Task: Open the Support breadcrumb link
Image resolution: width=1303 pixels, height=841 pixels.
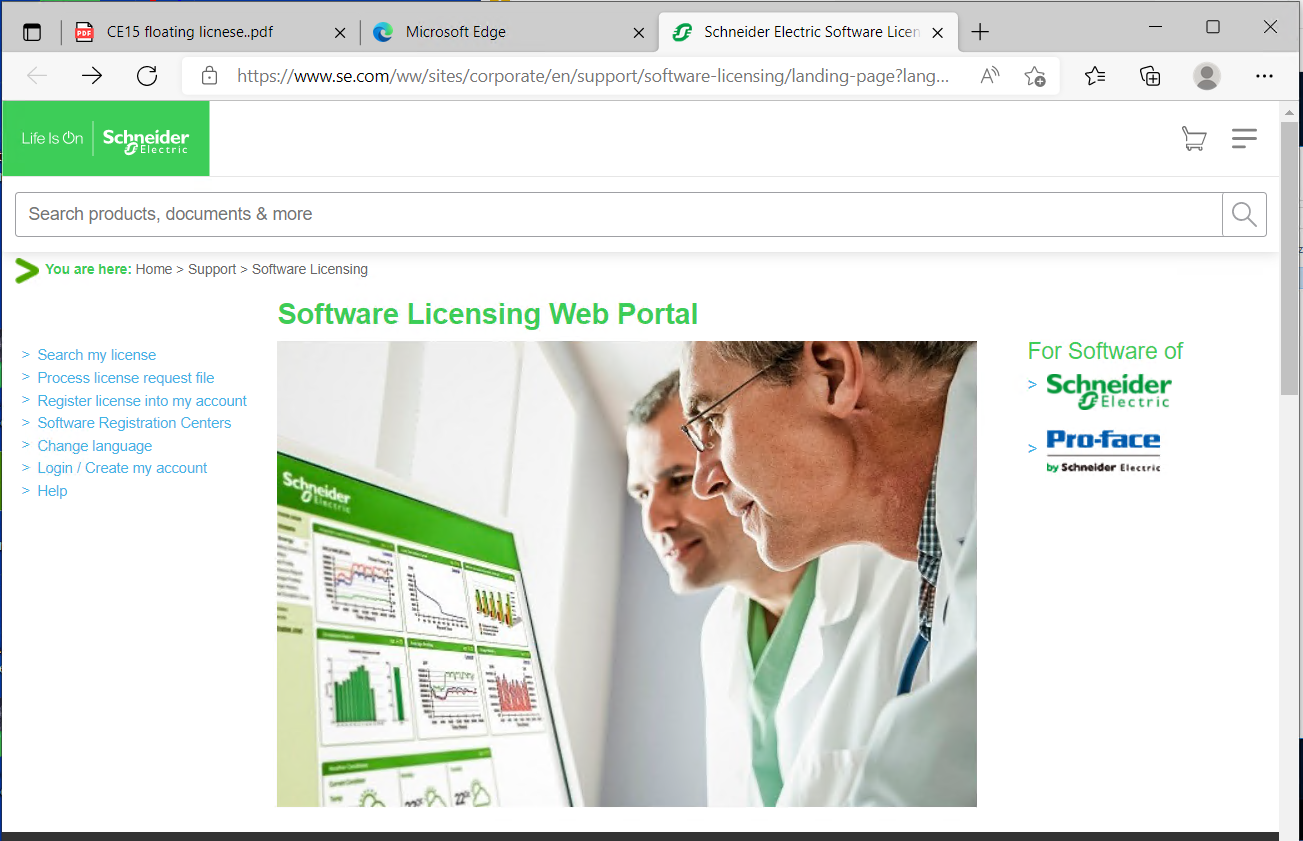Action: [212, 269]
